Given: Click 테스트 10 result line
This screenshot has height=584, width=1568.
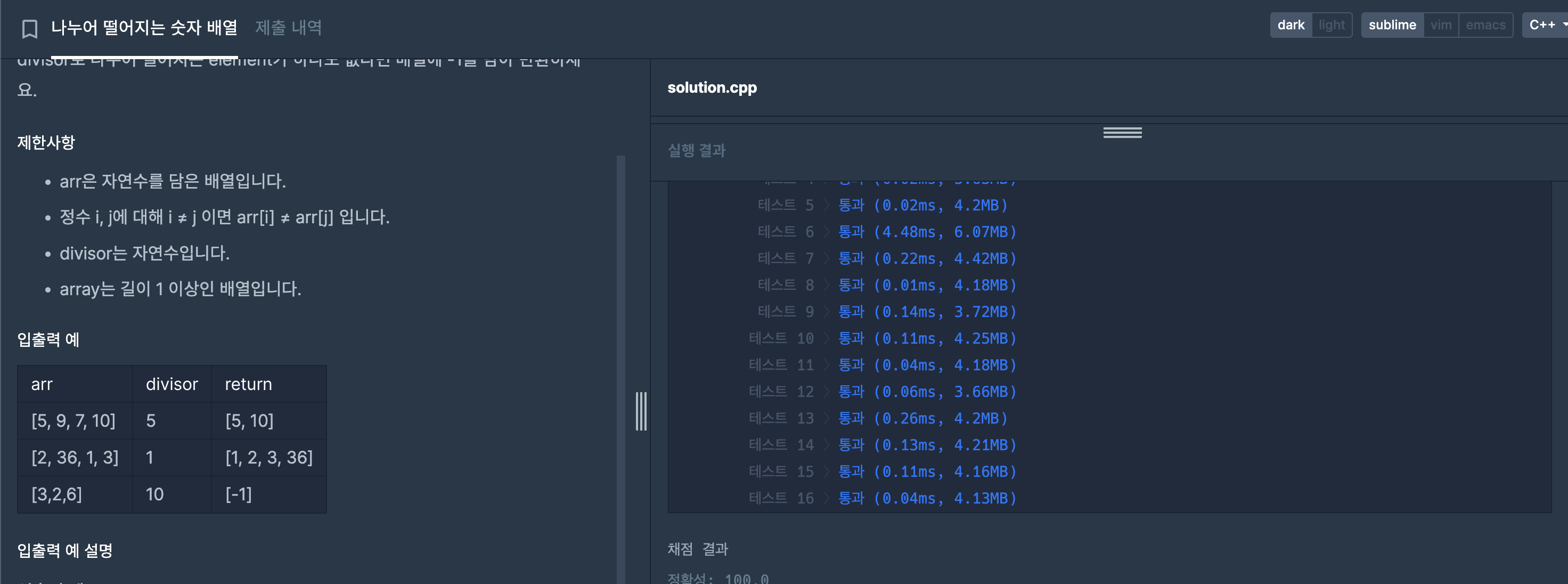Looking at the screenshot, I should 883,338.
